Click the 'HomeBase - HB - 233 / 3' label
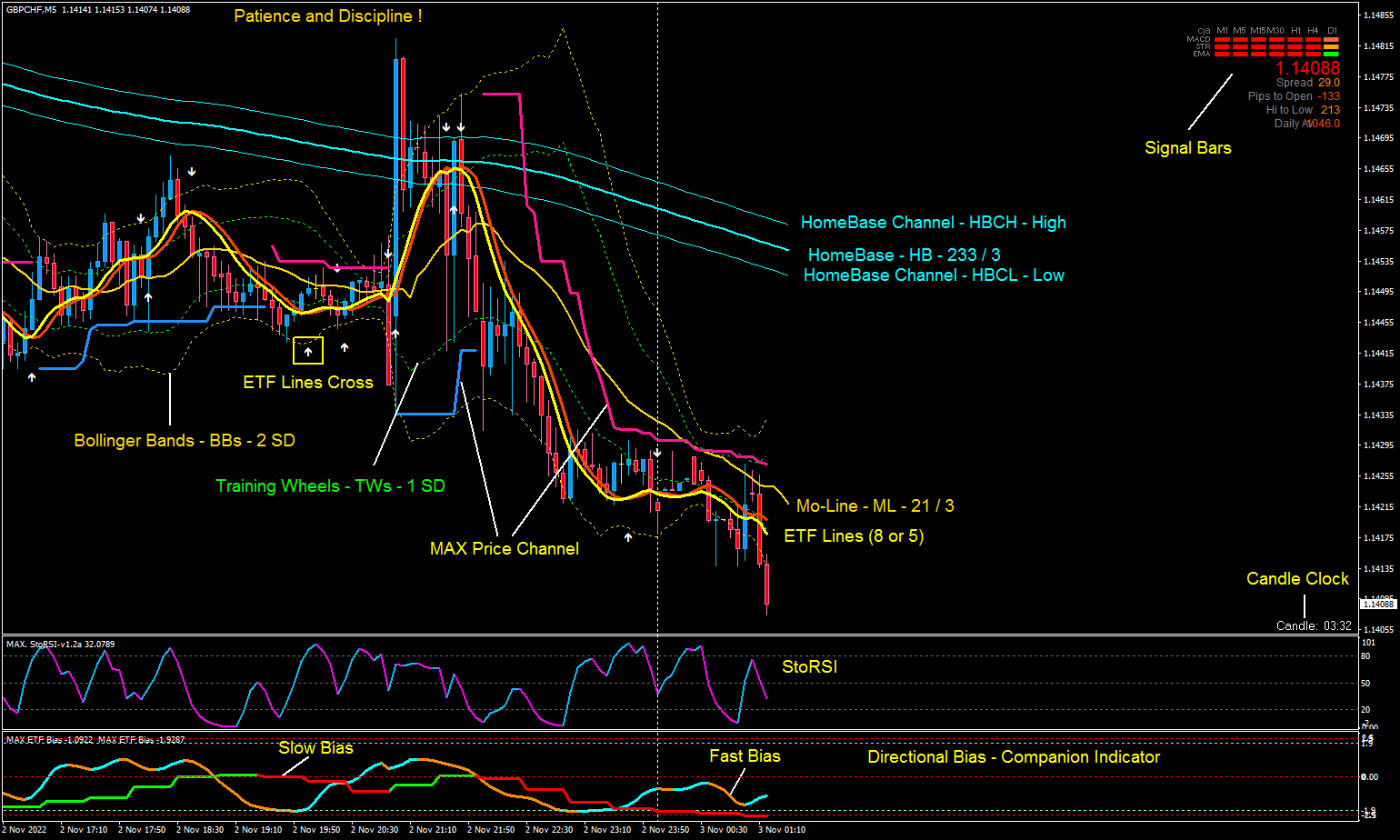This screenshot has height=840, width=1400. click(904, 255)
